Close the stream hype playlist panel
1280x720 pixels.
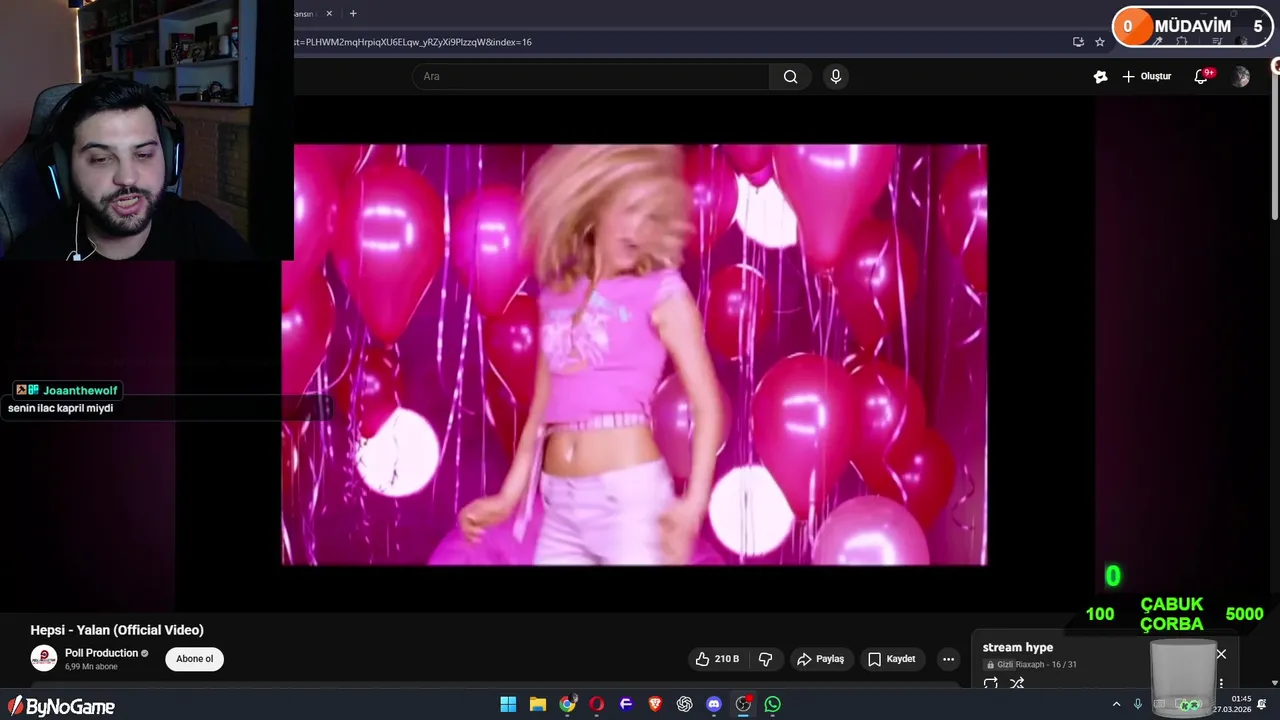point(1221,654)
